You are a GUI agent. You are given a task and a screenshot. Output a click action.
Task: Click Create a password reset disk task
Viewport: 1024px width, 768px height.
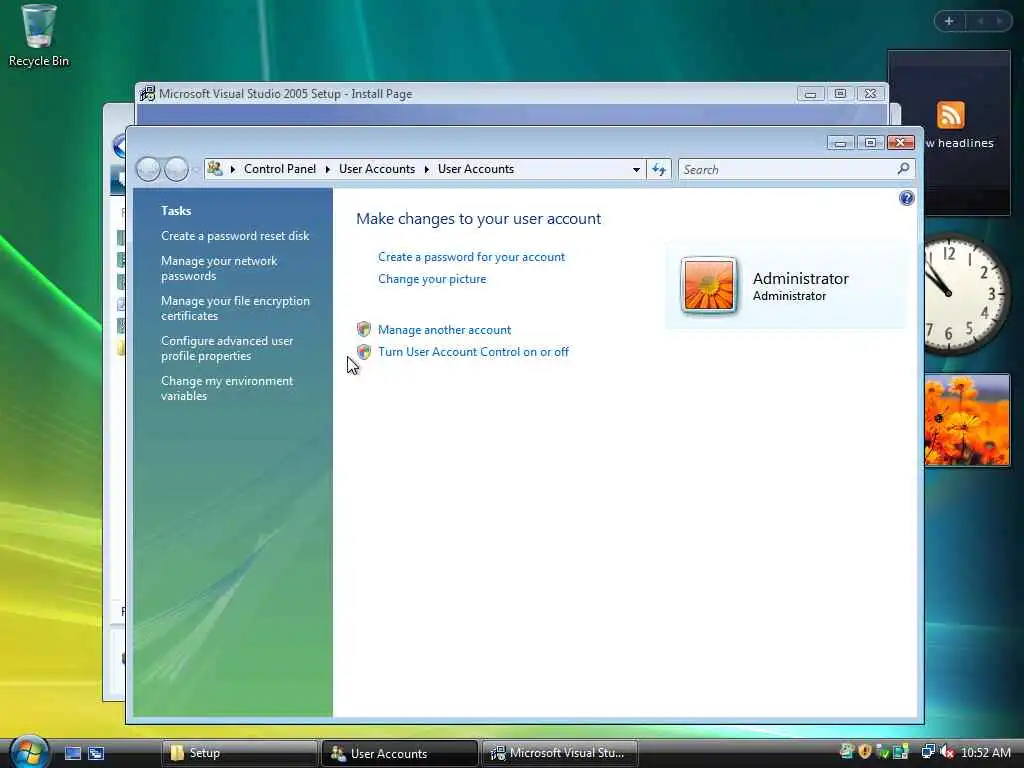(x=235, y=236)
